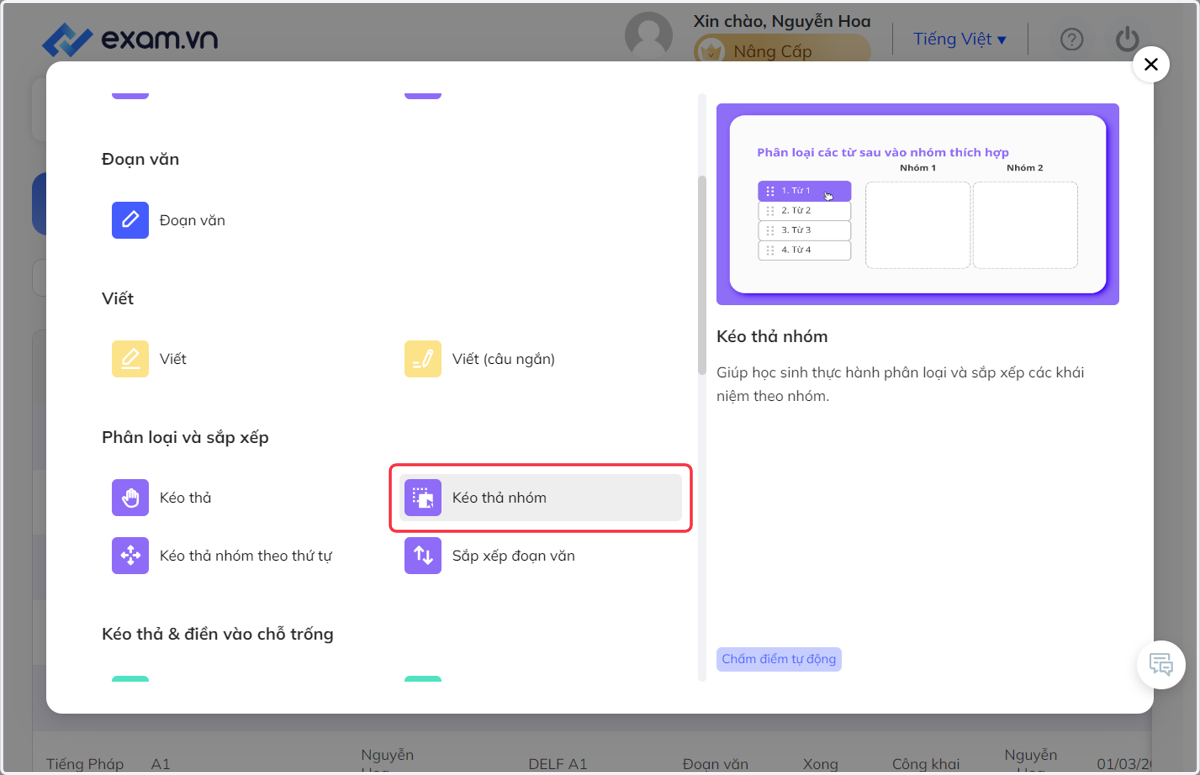Click the Tiếng Pháp cell in background table
The height and width of the screenshot is (775, 1200).
85,764
